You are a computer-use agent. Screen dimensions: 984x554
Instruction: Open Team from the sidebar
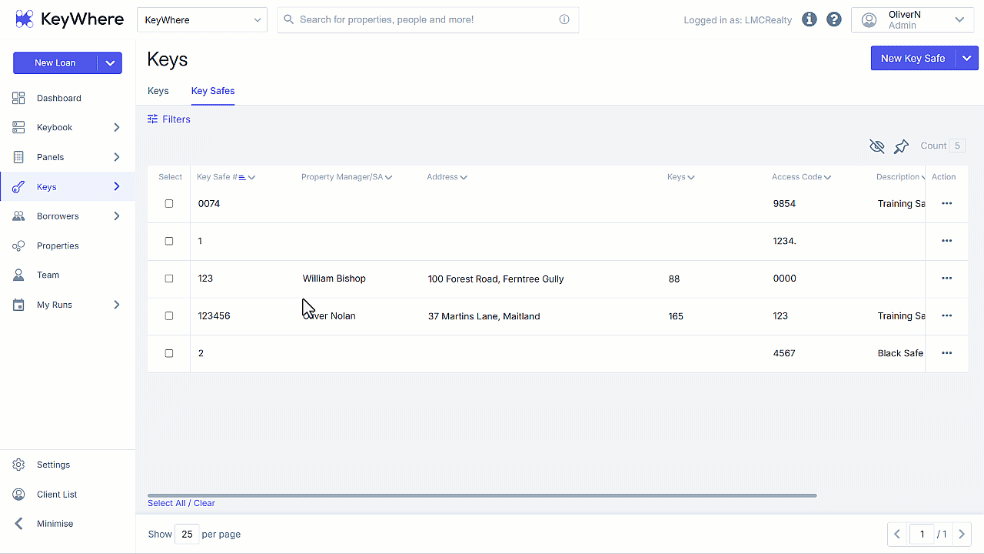point(48,275)
